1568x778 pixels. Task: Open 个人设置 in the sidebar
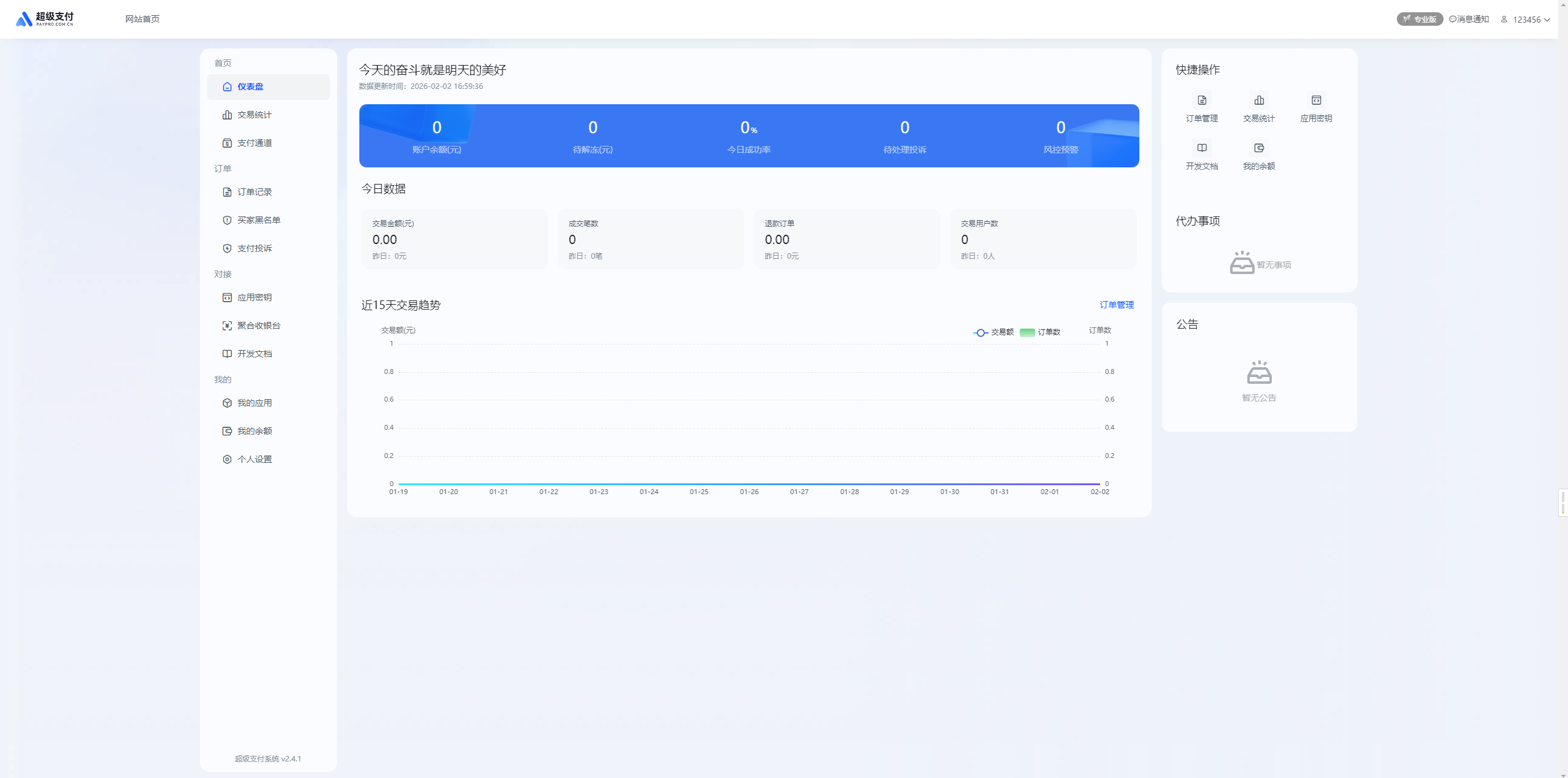click(x=254, y=459)
